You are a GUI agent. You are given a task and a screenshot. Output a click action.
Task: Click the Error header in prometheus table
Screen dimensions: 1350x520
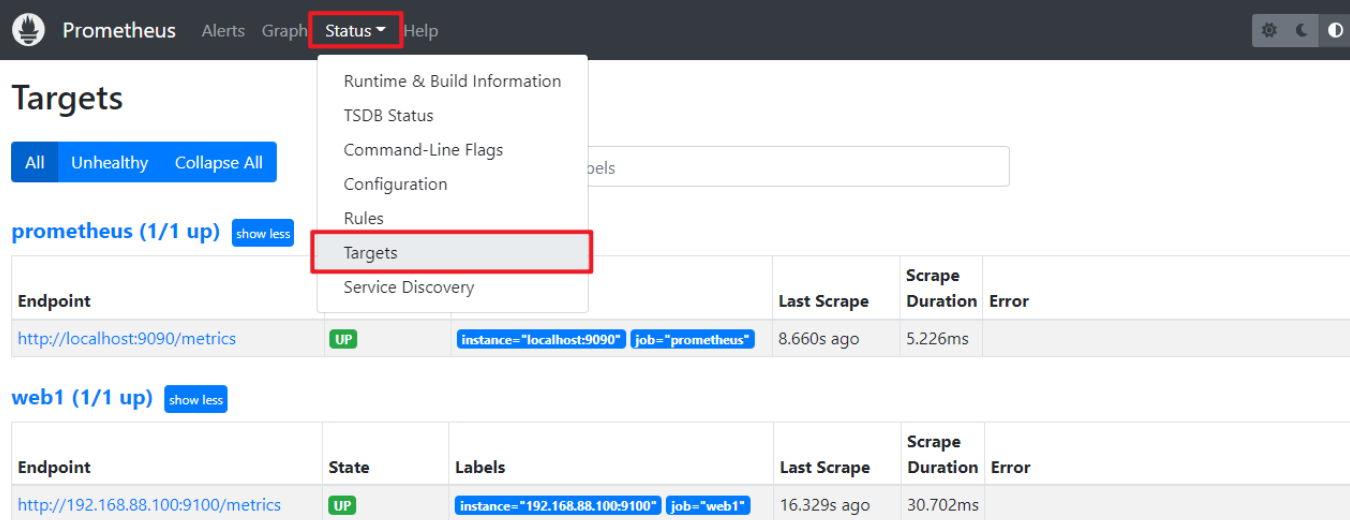tap(1009, 301)
